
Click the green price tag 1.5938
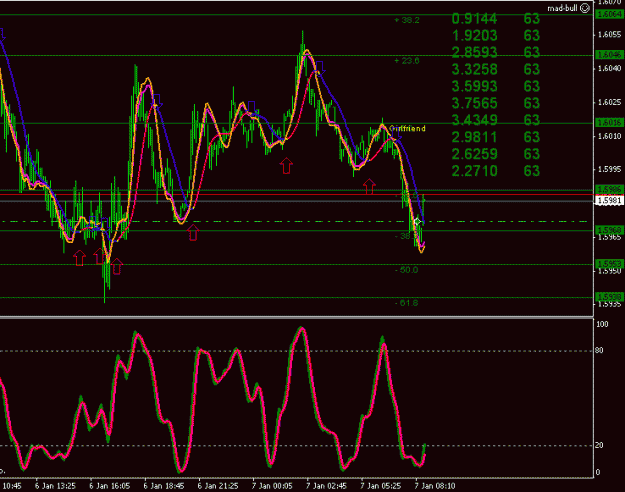[609, 297]
